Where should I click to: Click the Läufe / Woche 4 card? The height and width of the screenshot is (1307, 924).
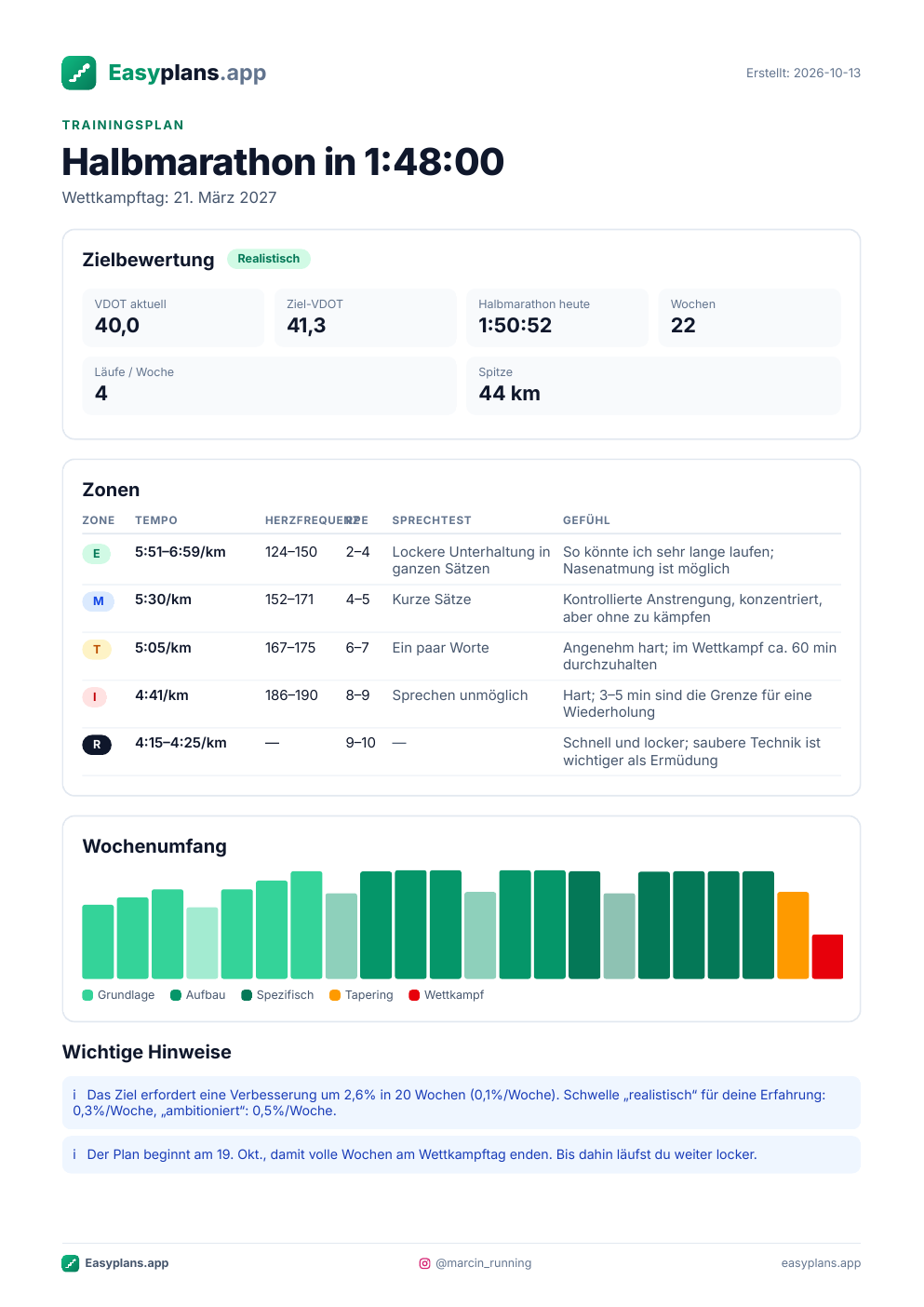[x=269, y=385]
